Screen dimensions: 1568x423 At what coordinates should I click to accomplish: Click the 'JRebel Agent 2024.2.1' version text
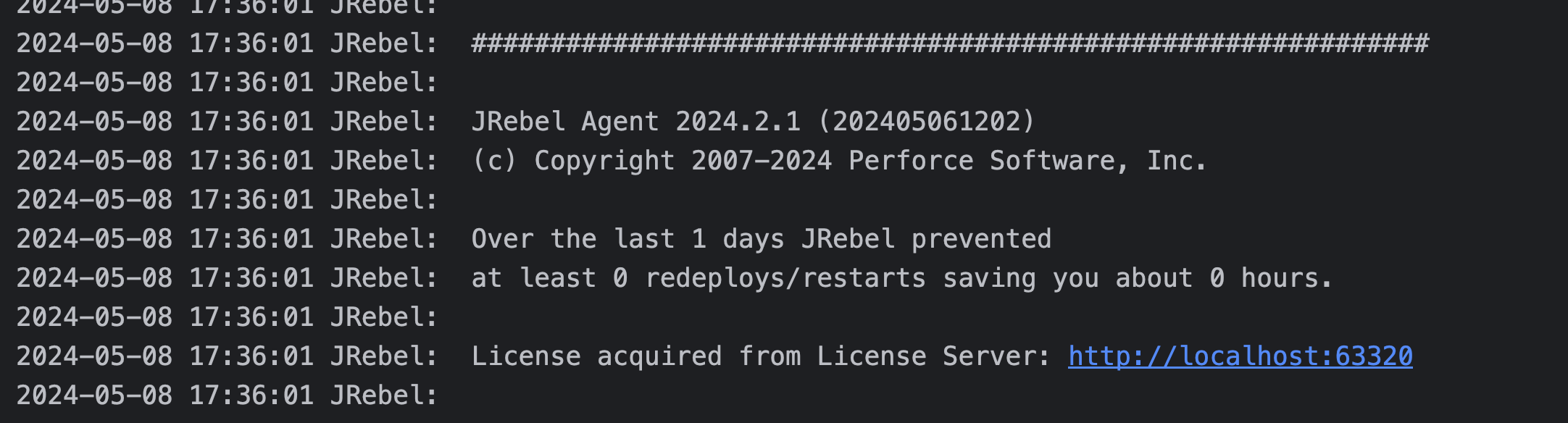(636, 122)
